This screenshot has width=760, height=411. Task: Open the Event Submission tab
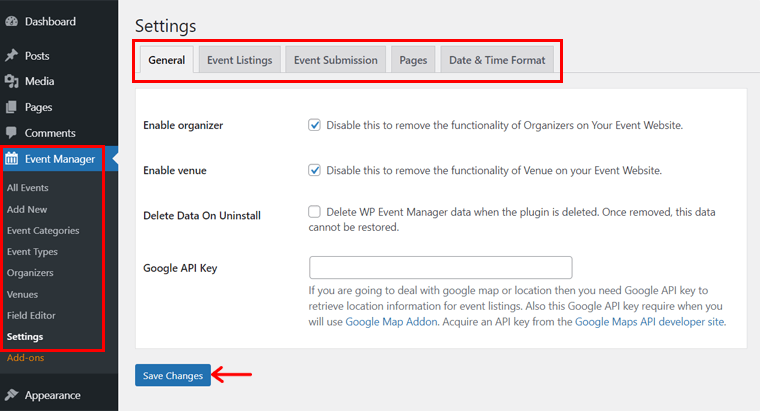click(x=335, y=60)
